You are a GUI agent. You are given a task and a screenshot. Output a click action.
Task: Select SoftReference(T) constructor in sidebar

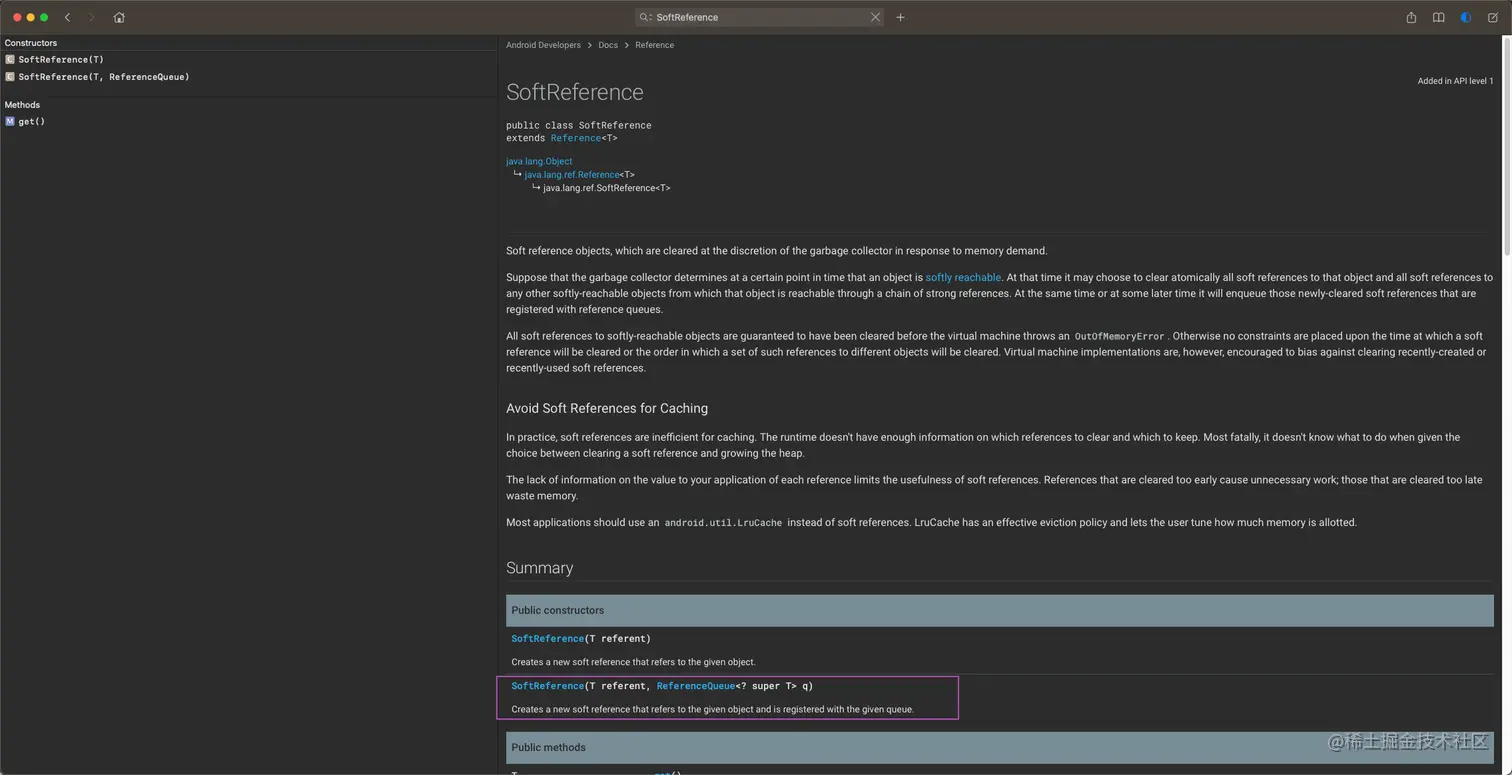61,60
